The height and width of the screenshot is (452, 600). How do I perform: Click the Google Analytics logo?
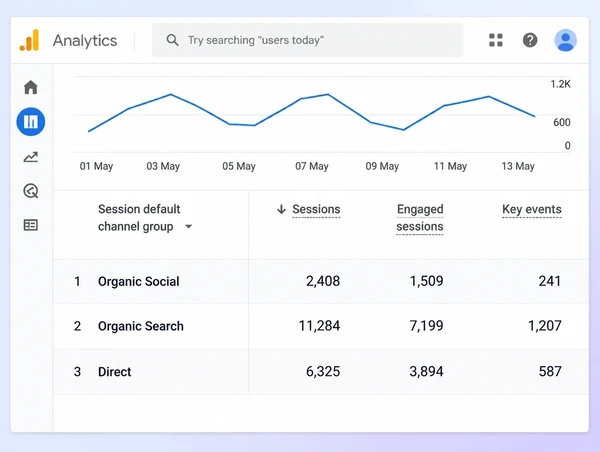coord(29,40)
